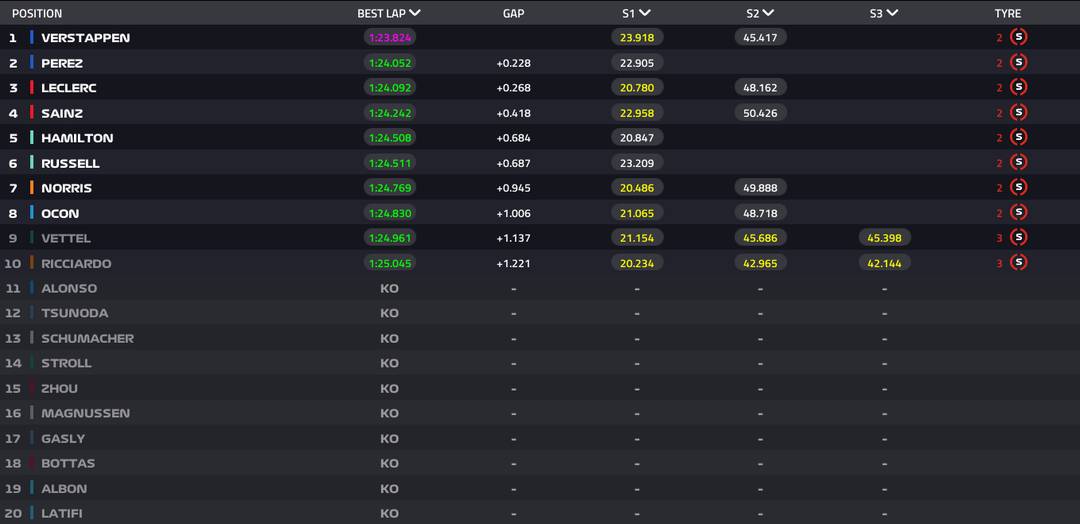
Task: Click the +0.684 gap value
Action: (x=514, y=138)
